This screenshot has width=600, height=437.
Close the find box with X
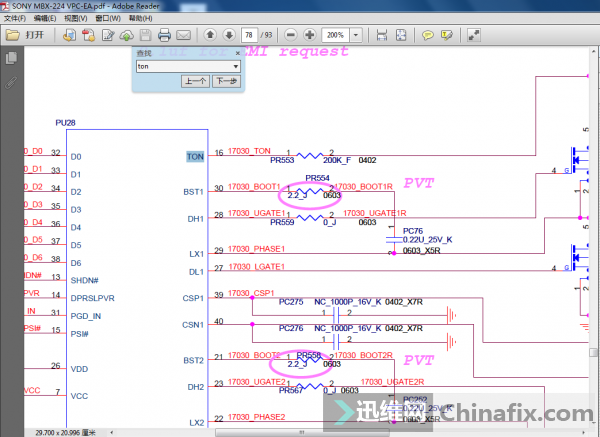click(x=238, y=53)
